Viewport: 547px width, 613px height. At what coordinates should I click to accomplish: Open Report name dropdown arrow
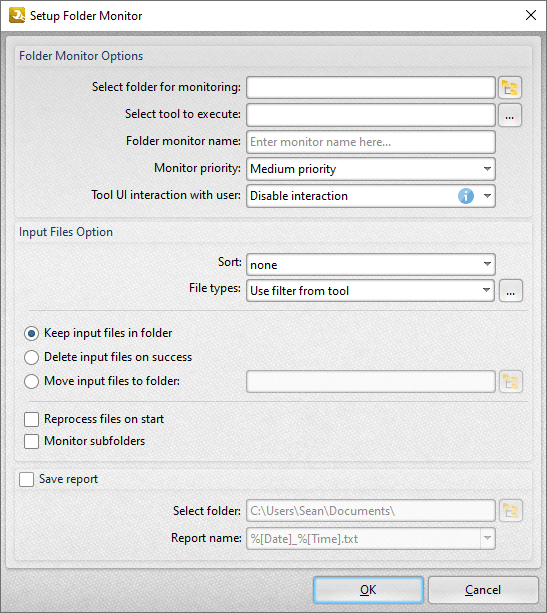[x=487, y=538]
